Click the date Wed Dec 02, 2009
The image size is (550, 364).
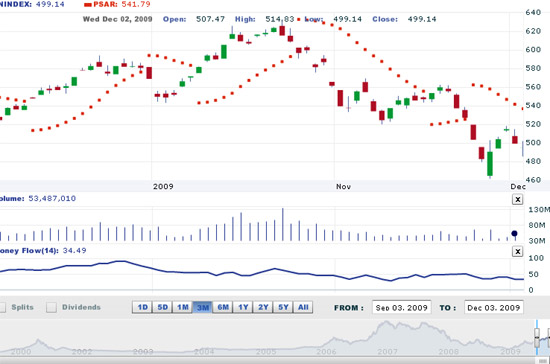(x=118, y=19)
